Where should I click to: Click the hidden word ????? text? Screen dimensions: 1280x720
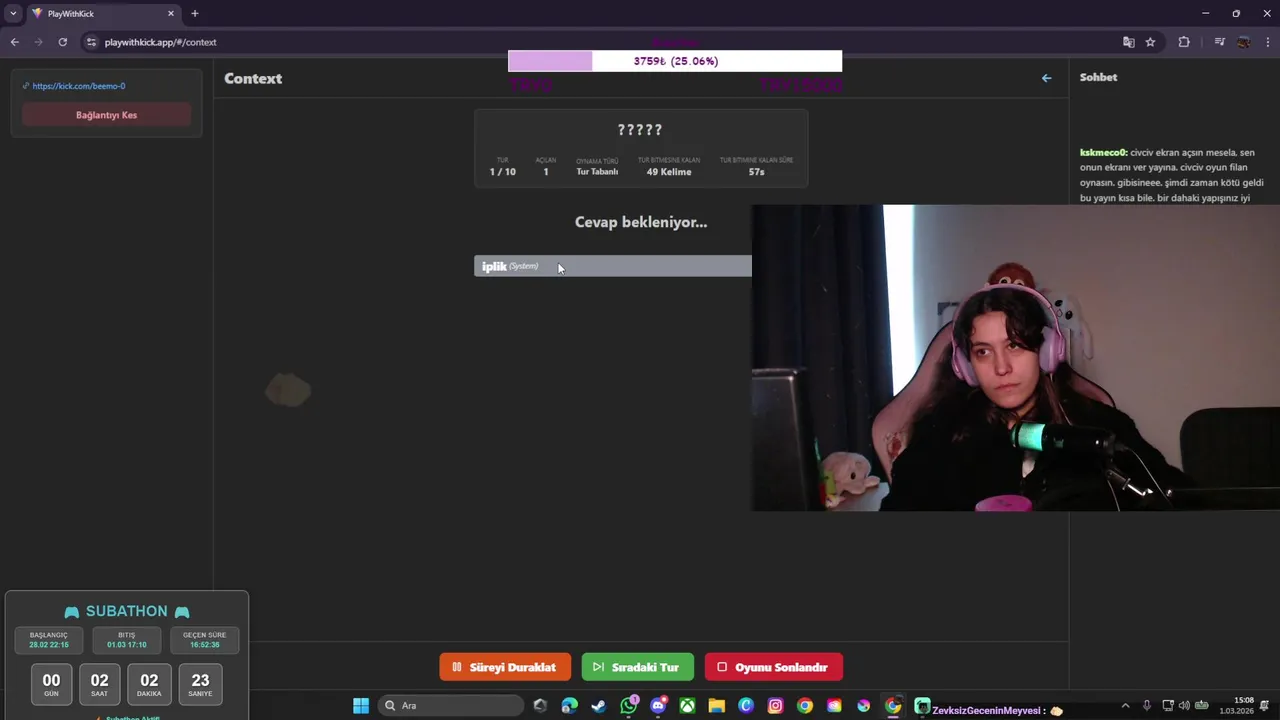(x=640, y=130)
